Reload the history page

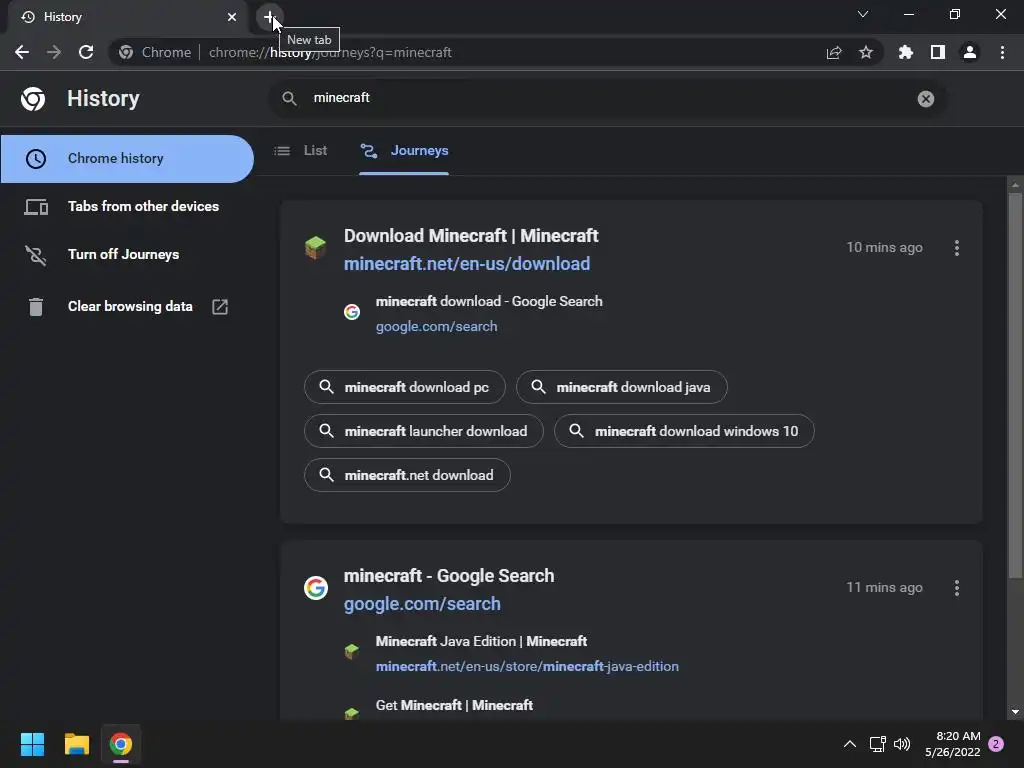pos(86,52)
